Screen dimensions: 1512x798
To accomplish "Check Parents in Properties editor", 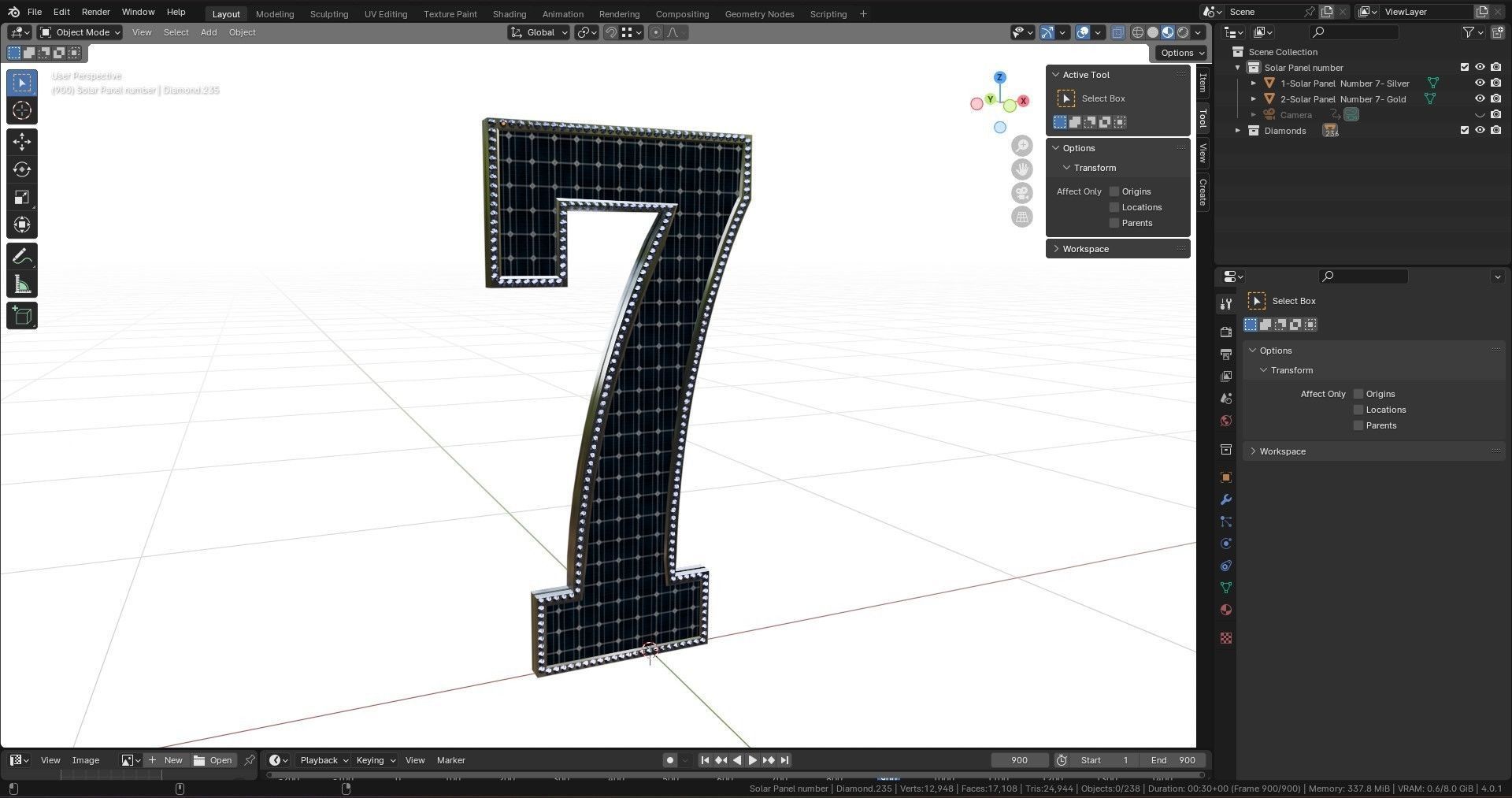I will point(1358,425).
